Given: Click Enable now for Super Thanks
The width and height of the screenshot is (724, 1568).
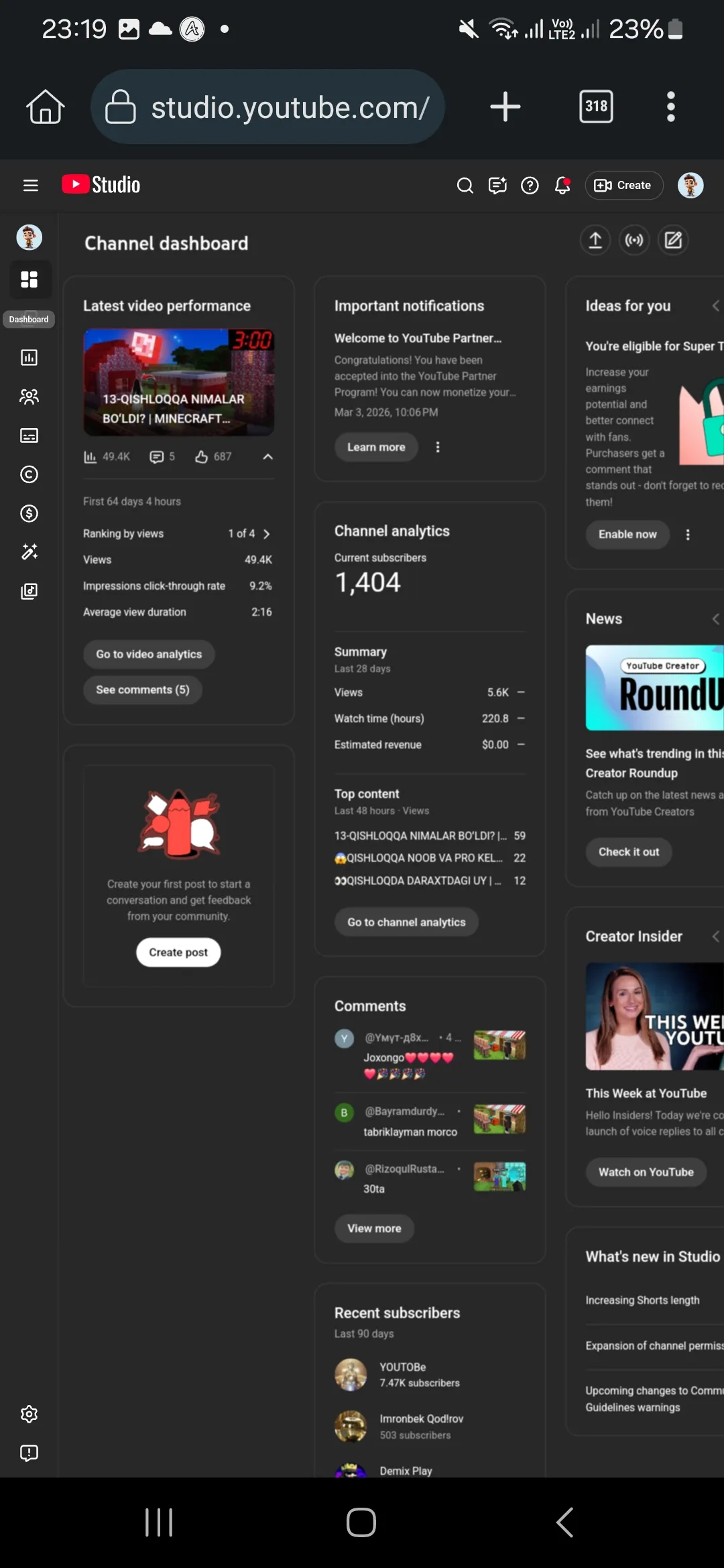Looking at the screenshot, I should (x=627, y=534).
